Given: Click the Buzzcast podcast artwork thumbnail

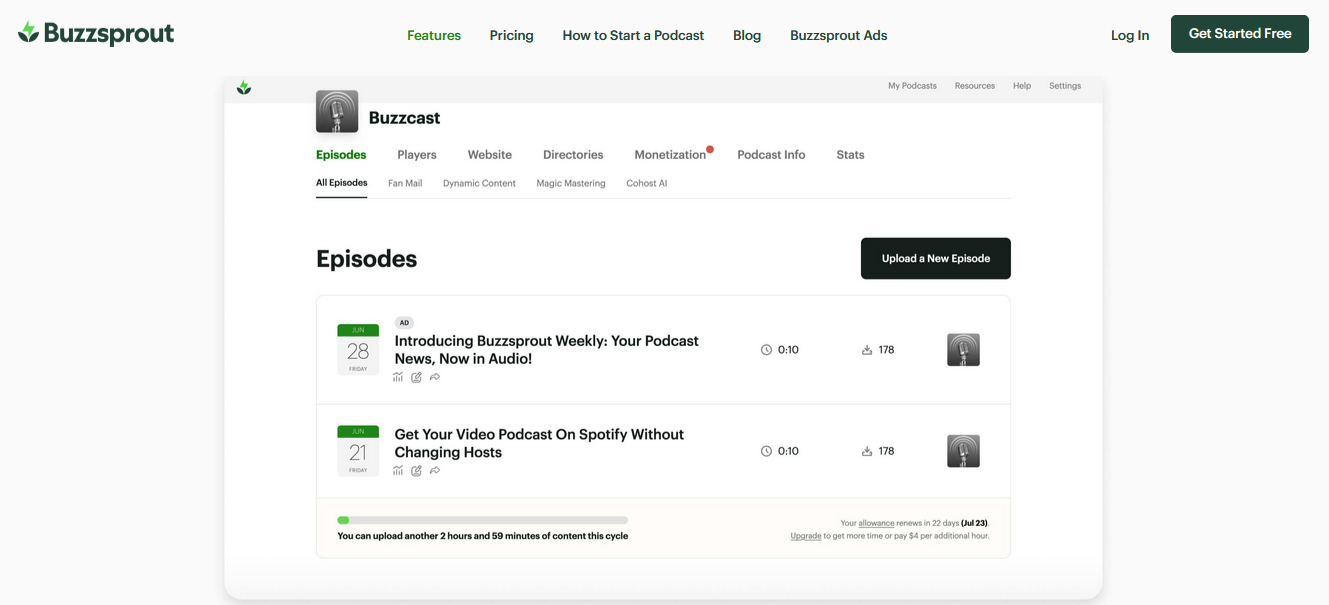Looking at the screenshot, I should tap(337, 112).
